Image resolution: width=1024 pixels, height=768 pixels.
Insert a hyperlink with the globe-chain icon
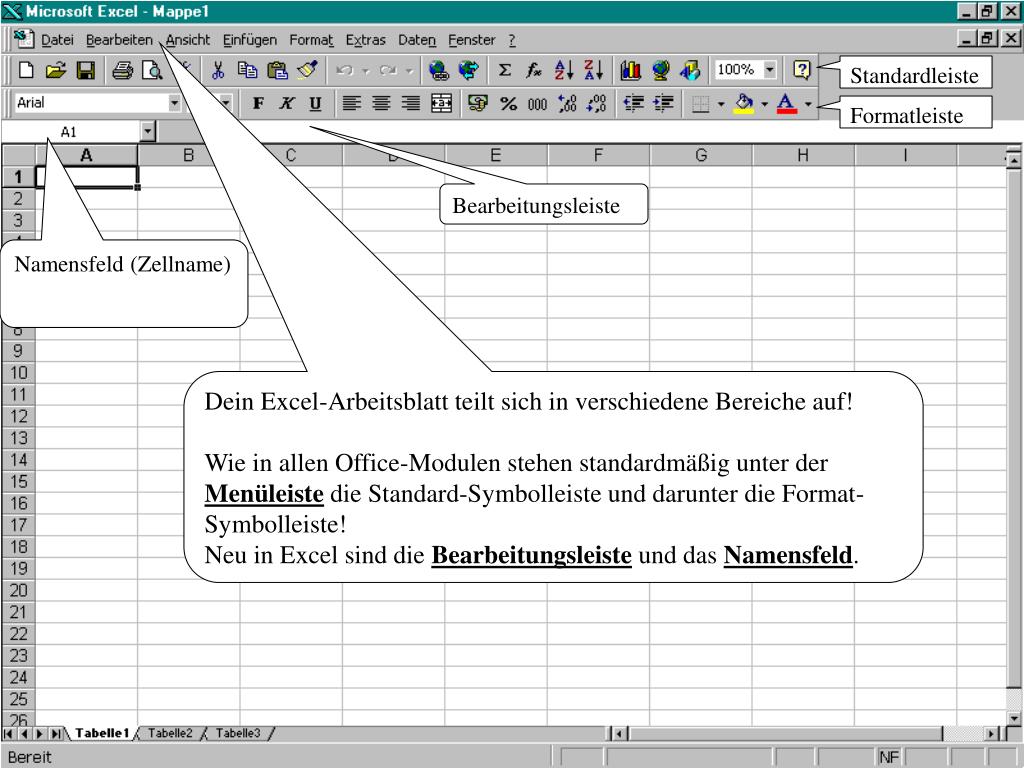pyautogui.click(x=439, y=70)
